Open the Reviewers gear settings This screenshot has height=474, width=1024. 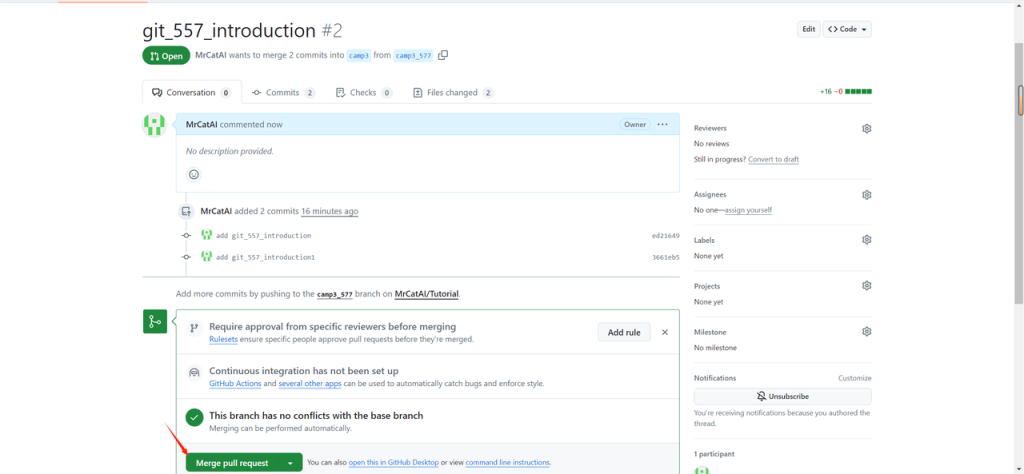click(867, 129)
